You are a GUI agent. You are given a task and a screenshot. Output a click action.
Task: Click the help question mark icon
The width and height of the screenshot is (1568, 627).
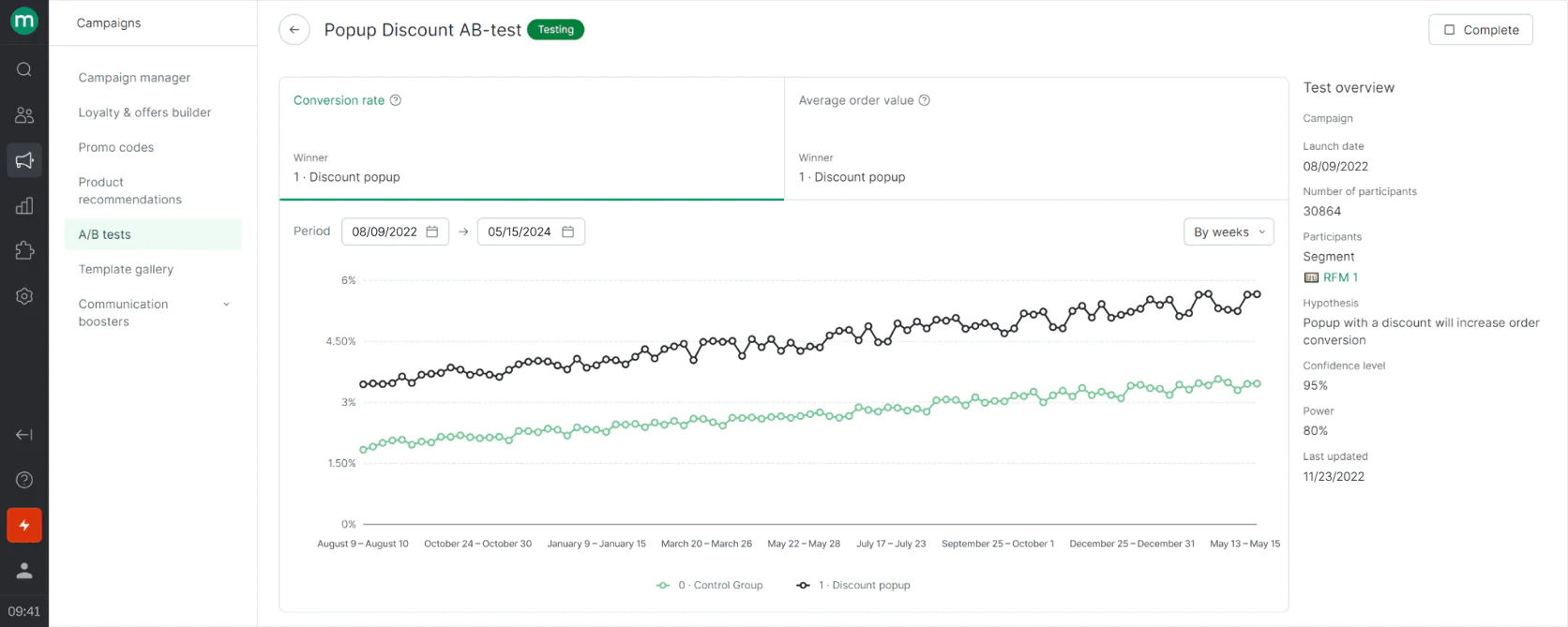point(24,480)
